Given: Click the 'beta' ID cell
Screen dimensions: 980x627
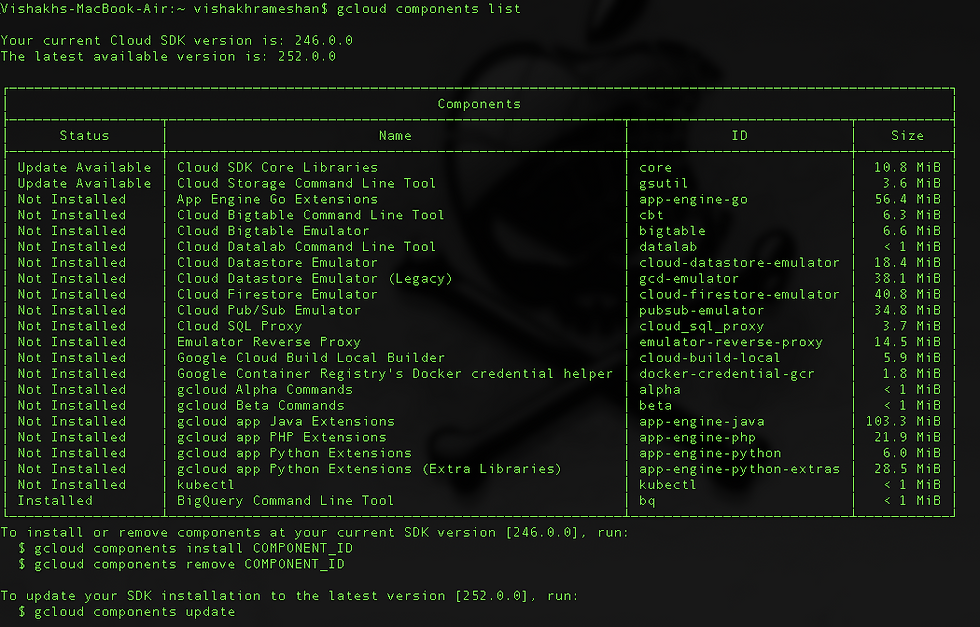Looking at the screenshot, I should (655, 406).
